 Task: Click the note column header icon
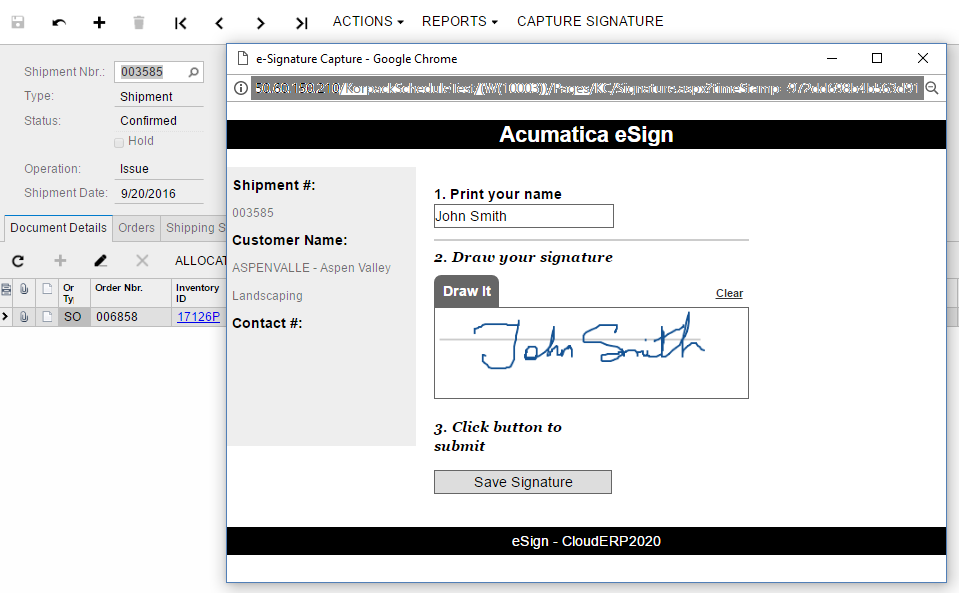(x=47, y=289)
